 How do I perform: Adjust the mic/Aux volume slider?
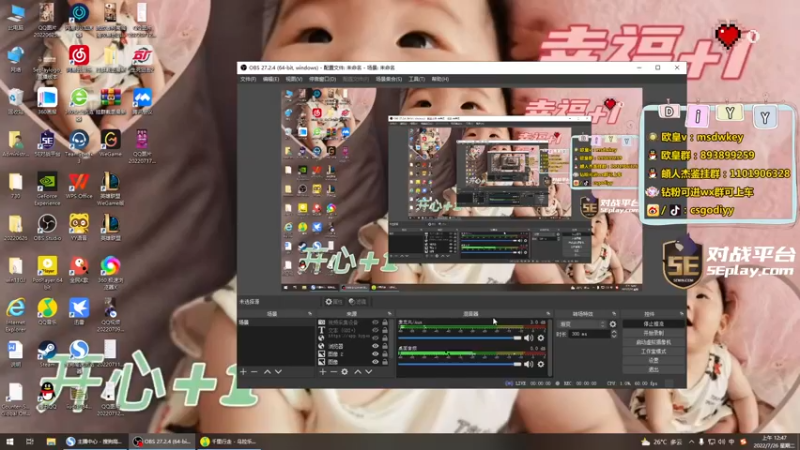(x=460, y=338)
